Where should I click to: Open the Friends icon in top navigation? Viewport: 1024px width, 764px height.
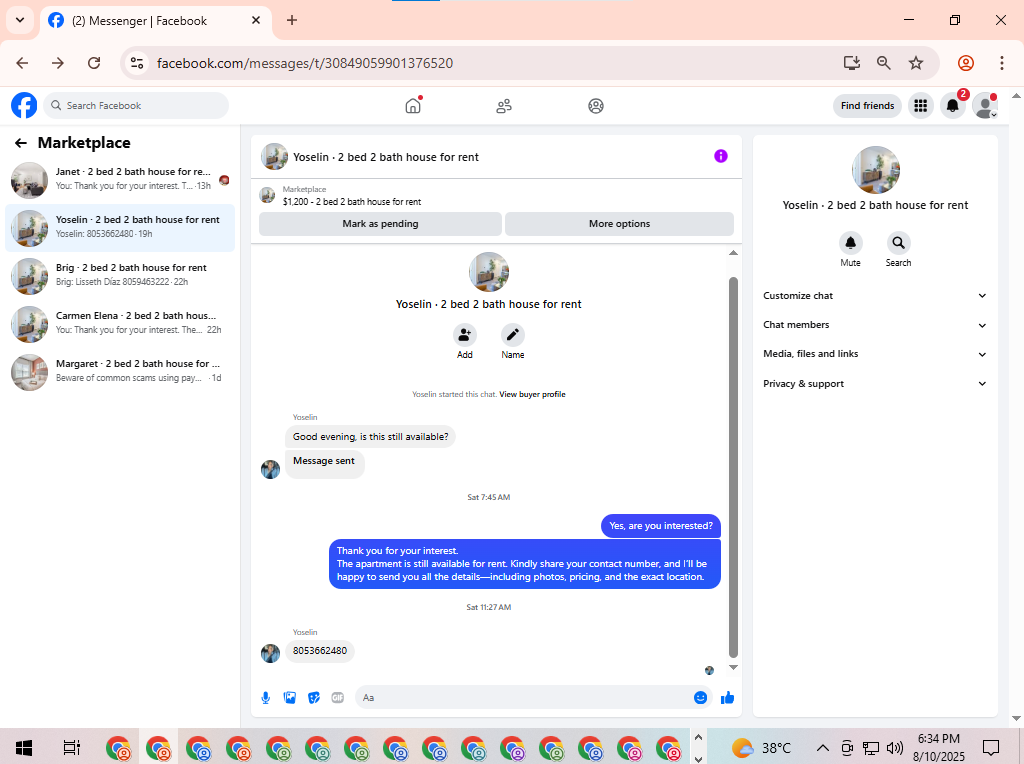(x=504, y=106)
